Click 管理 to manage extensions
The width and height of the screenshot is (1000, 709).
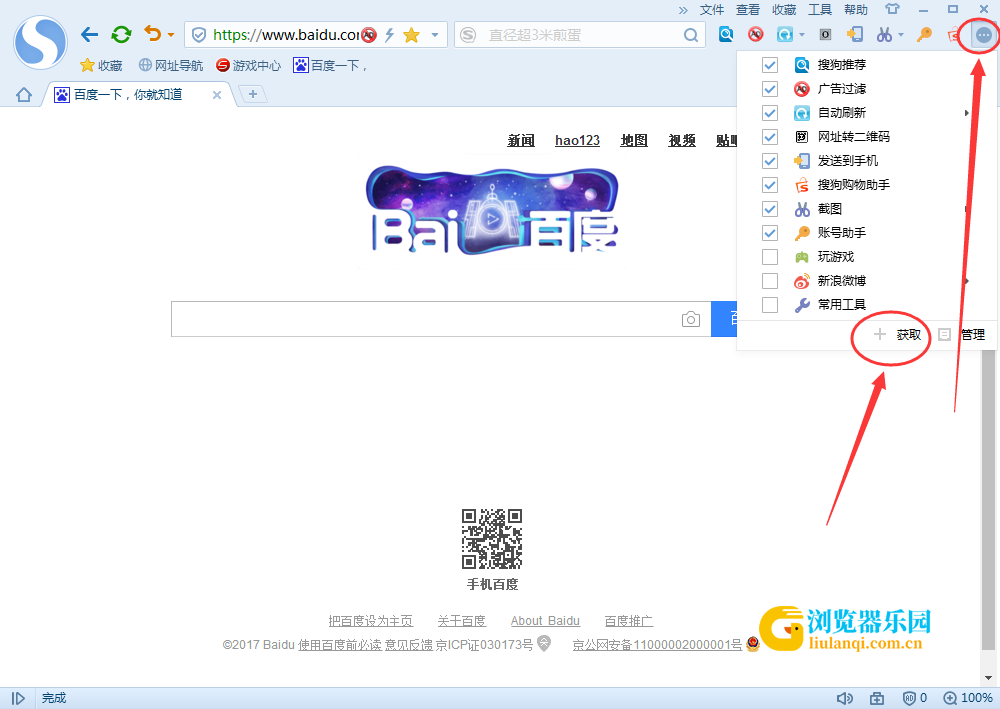(961, 335)
